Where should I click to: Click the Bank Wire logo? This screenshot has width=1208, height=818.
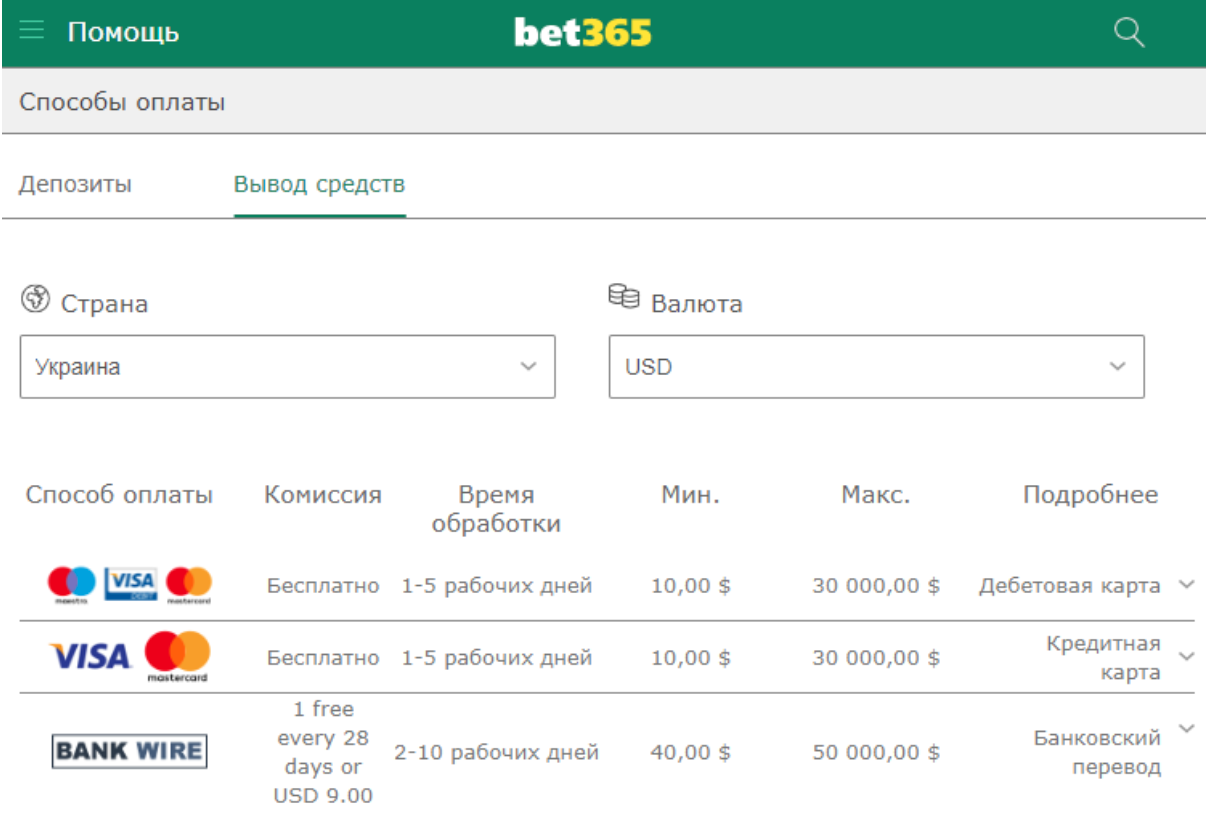pos(129,751)
